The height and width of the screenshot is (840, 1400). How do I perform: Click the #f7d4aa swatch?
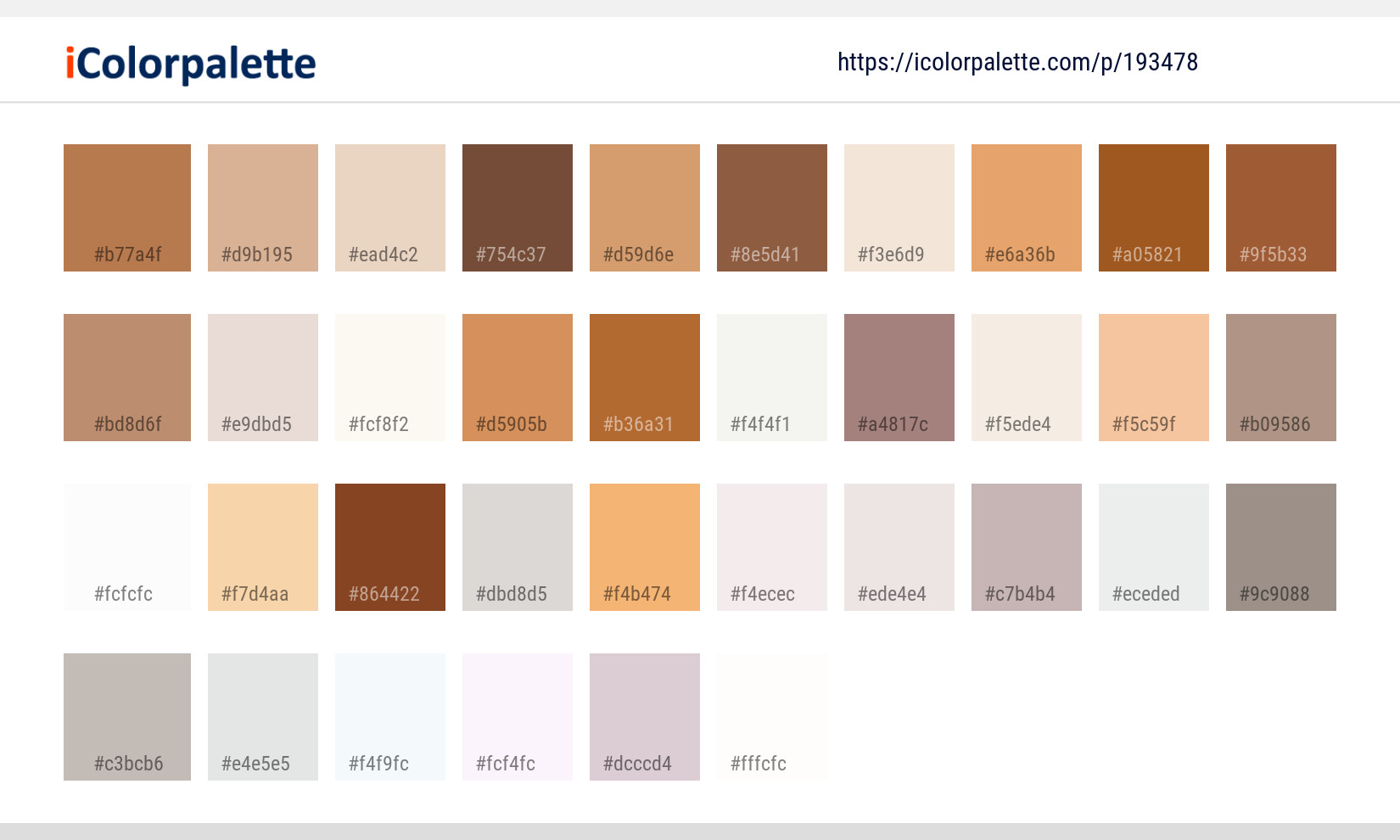pyautogui.click(x=262, y=546)
